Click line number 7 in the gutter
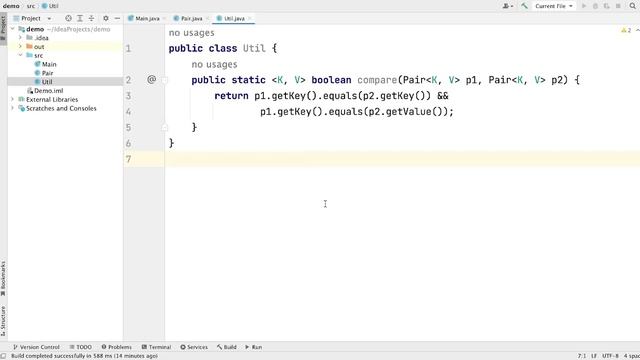 [129, 159]
